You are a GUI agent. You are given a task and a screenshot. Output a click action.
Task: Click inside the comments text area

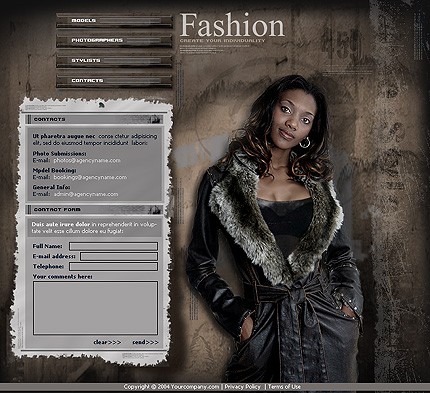point(95,308)
